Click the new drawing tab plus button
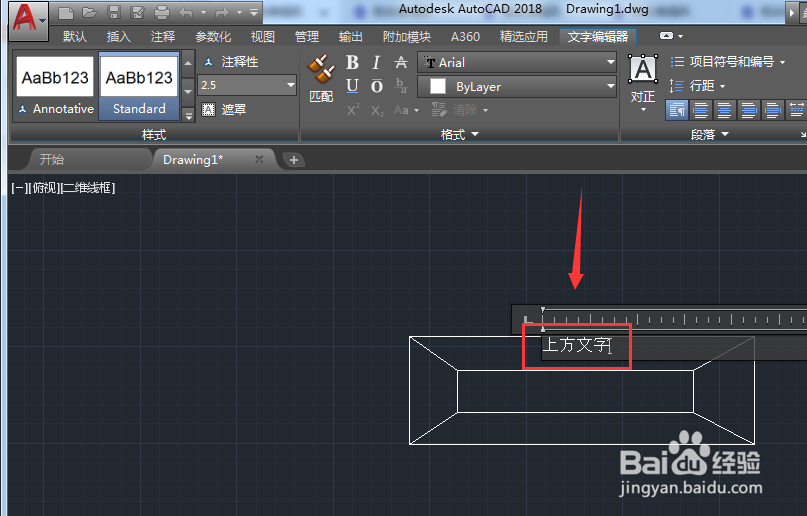807x516 pixels. click(x=294, y=160)
